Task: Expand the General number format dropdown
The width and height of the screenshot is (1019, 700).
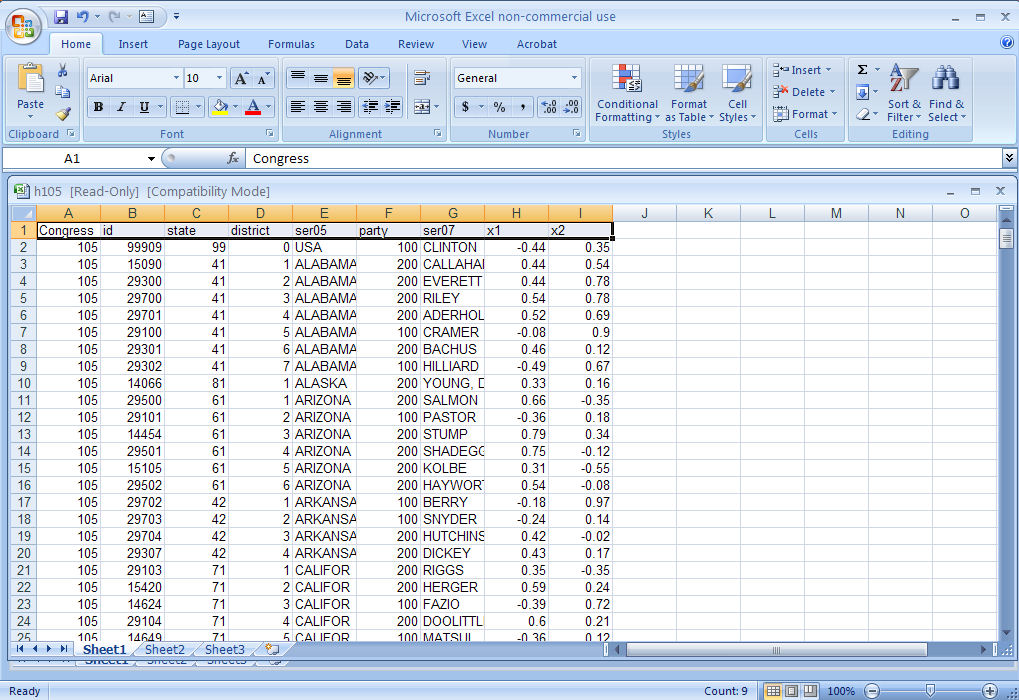Action: [x=574, y=78]
